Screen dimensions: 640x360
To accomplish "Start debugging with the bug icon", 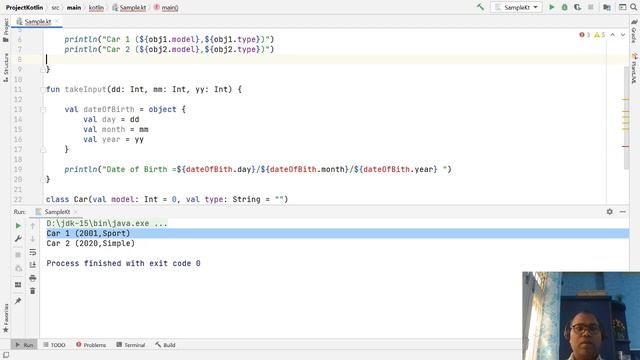I will pyautogui.click(x=564, y=7).
